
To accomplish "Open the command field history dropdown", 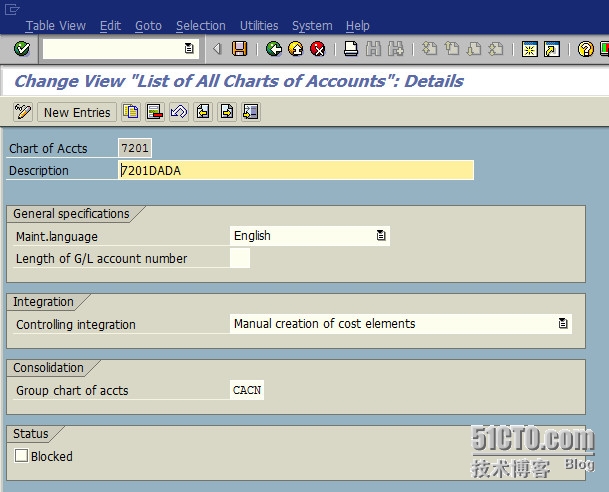I will [189, 49].
